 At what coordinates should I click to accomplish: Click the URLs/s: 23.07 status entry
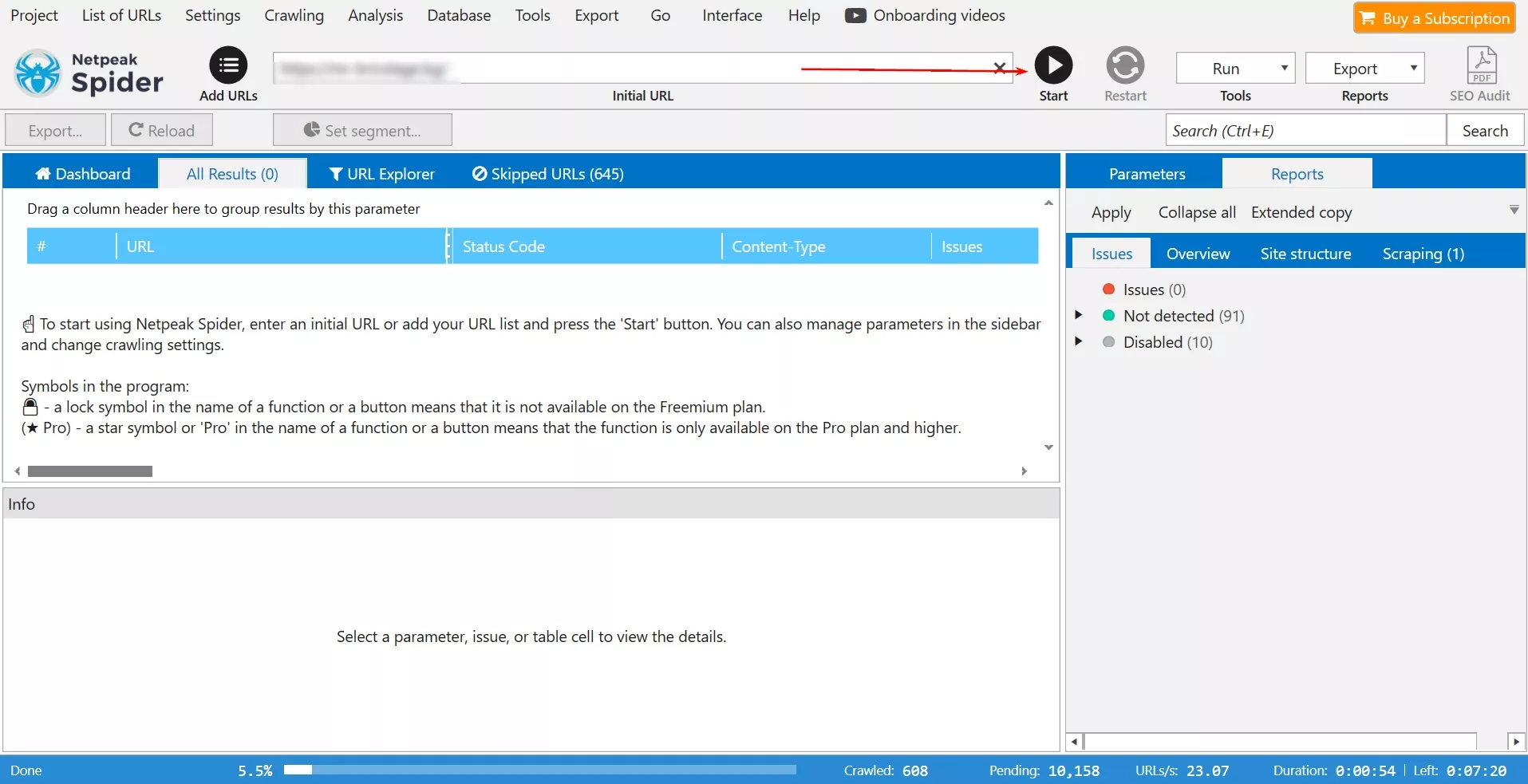pos(1182,770)
